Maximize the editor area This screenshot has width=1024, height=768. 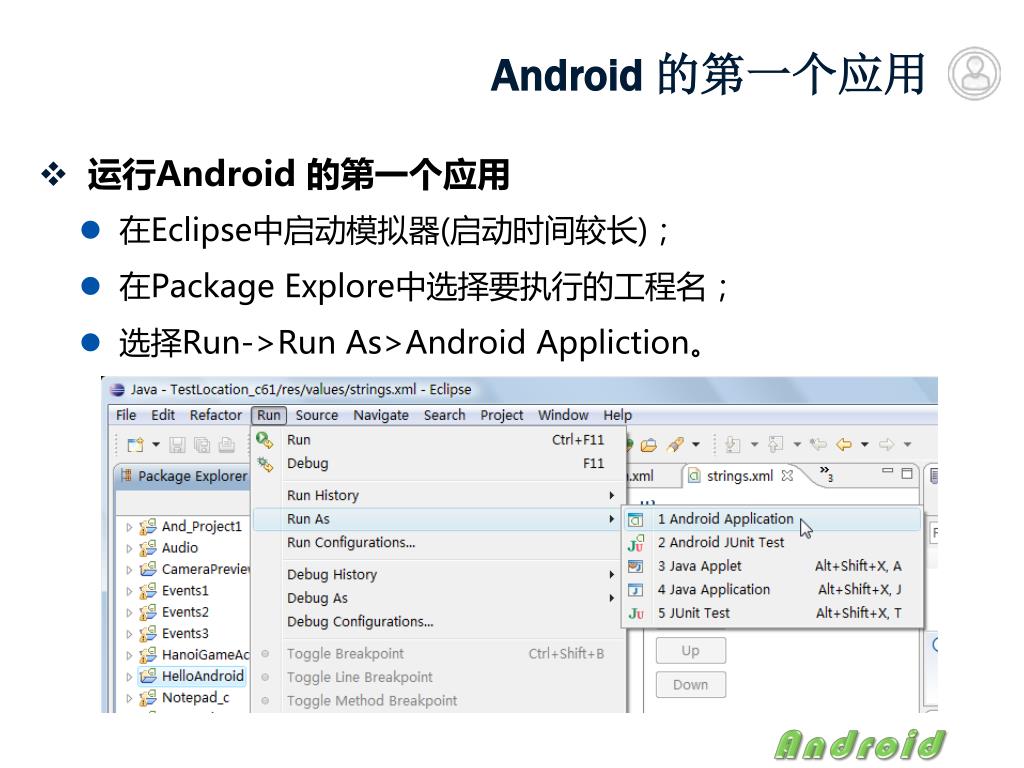907,473
